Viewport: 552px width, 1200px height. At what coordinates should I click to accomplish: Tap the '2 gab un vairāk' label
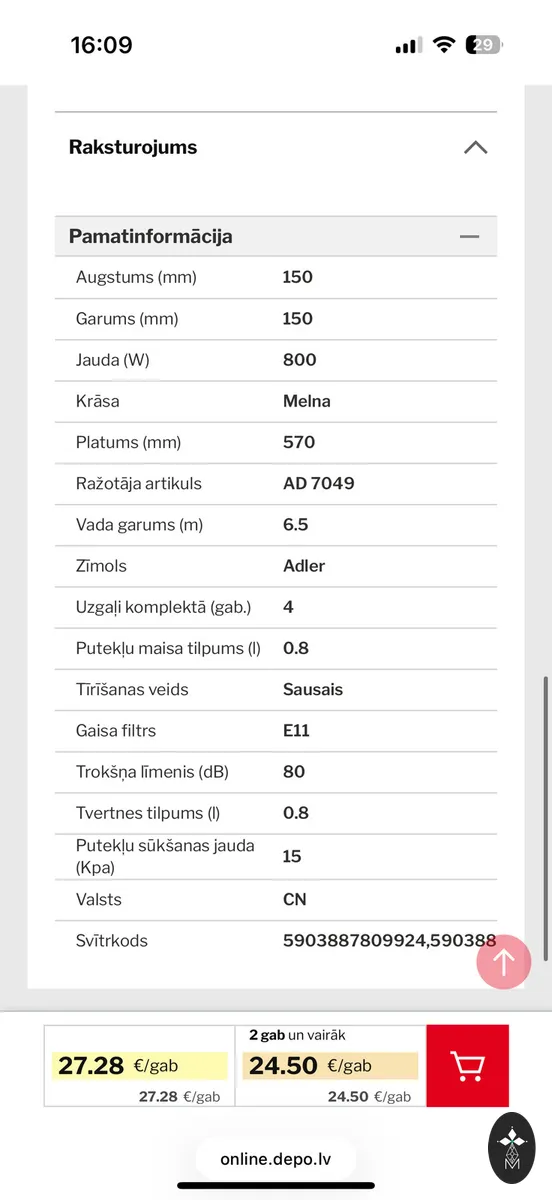(297, 1035)
